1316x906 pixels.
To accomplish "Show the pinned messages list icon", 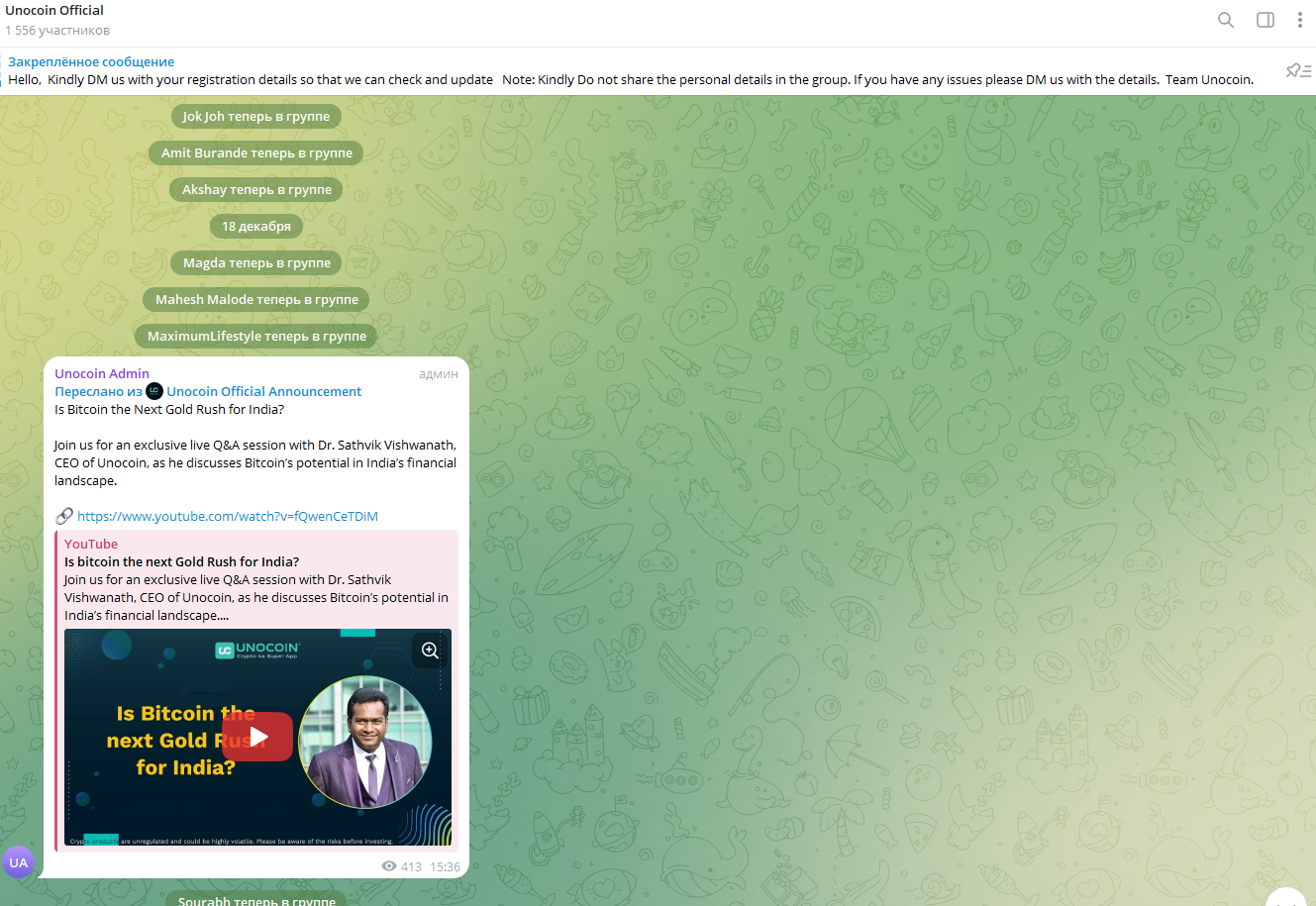I will [1298, 70].
